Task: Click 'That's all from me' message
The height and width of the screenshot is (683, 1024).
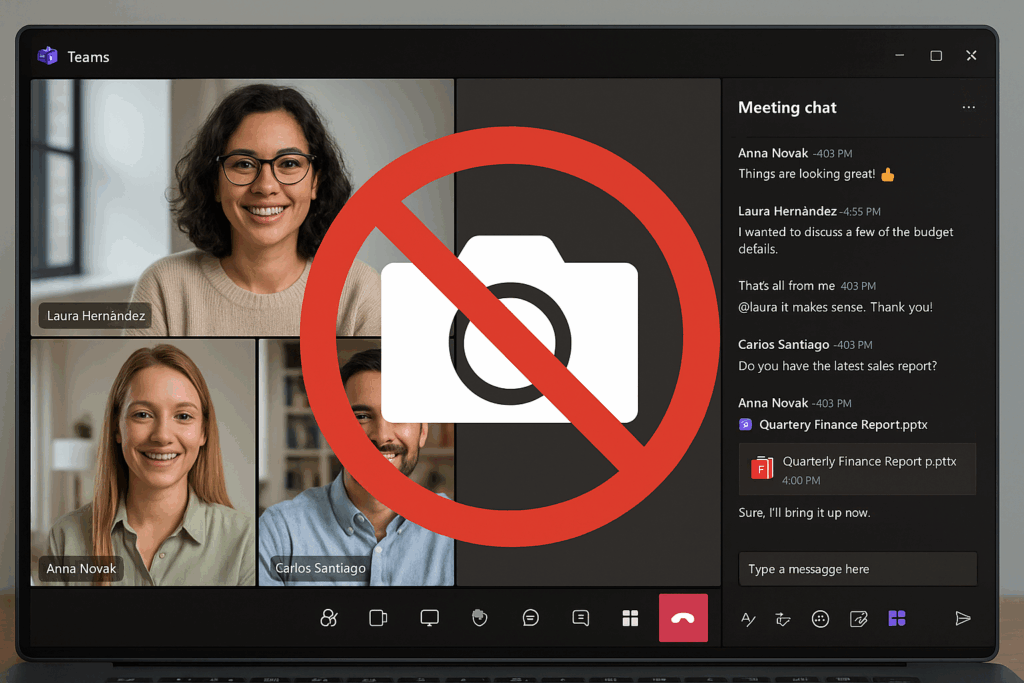Action: [x=786, y=285]
